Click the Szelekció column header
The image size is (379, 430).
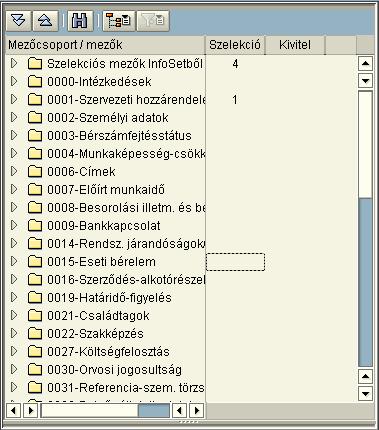click(235, 45)
